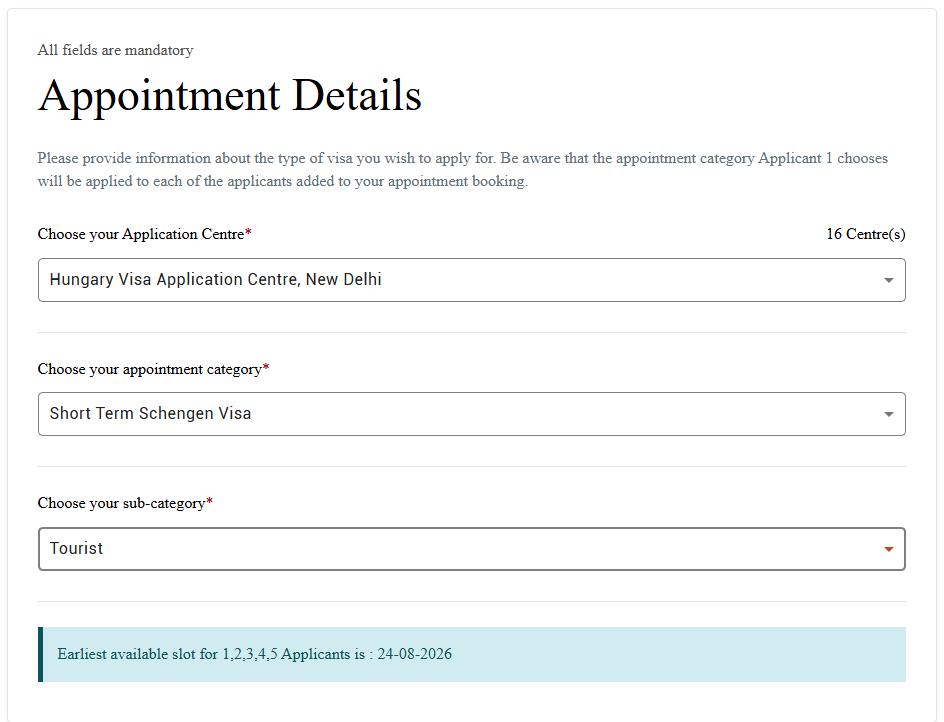Click the 24-08-2026 date in the banner

pos(414,654)
